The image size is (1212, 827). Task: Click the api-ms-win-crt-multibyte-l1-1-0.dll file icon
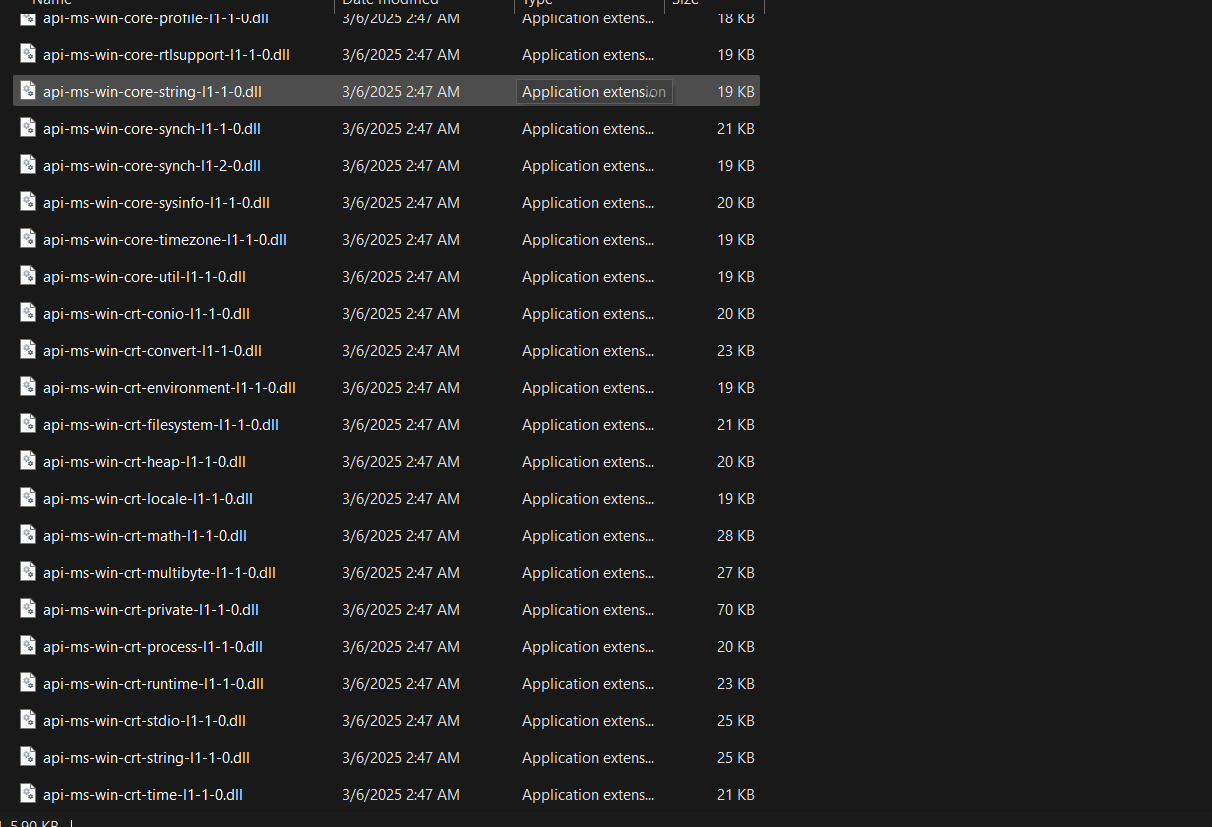click(28, 572)
